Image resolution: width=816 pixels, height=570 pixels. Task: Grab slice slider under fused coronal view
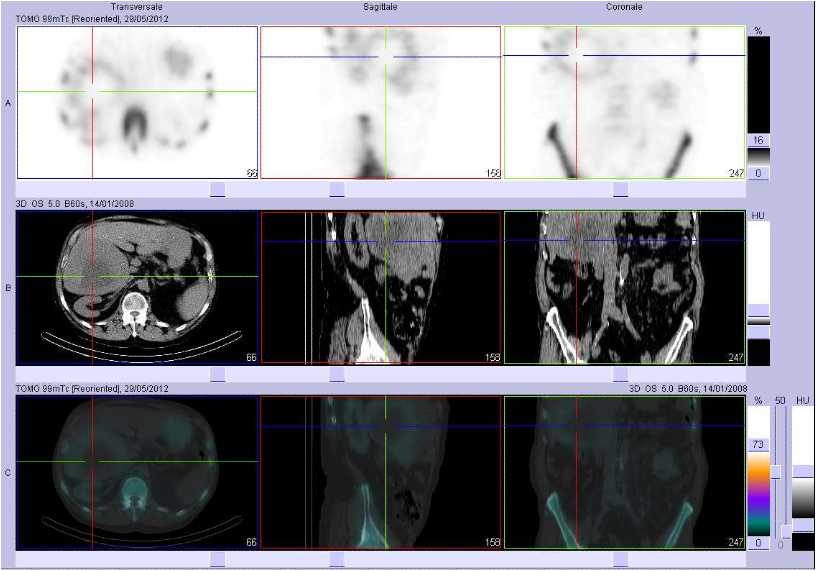(x=620, y=560)
